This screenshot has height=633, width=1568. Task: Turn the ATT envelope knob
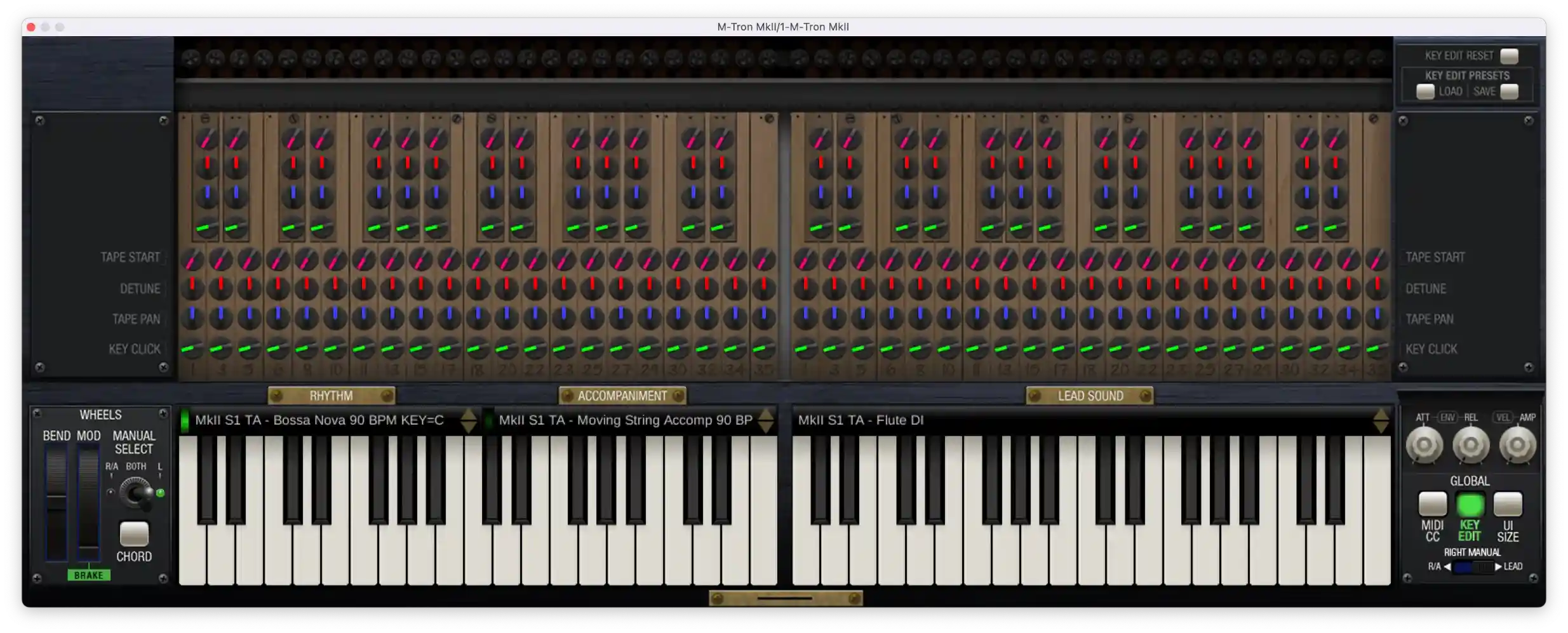1424,444
